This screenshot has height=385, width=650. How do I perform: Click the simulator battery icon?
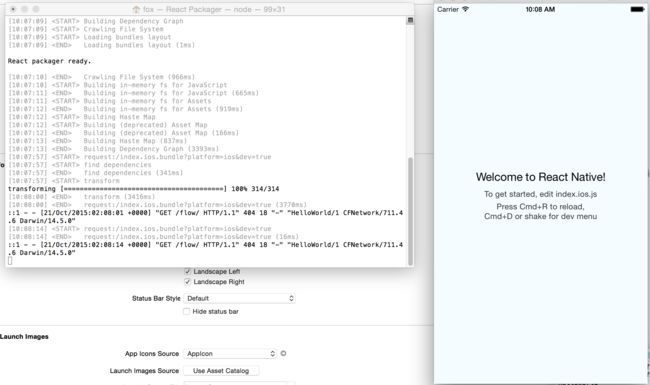point(638,9)
